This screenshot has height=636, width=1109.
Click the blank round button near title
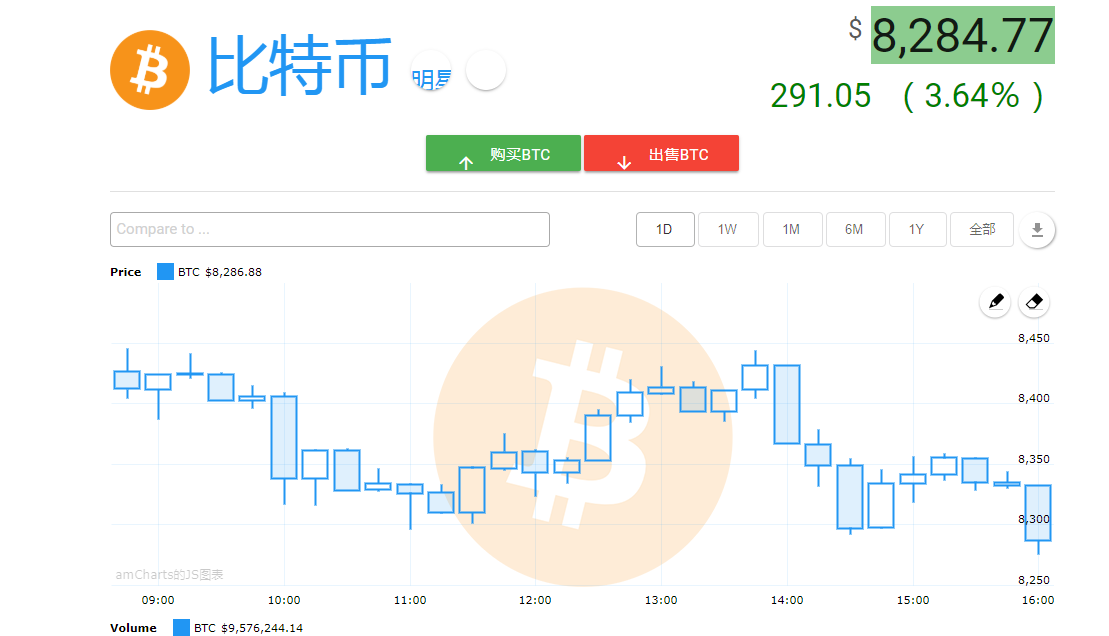click(x=486, y=70)
